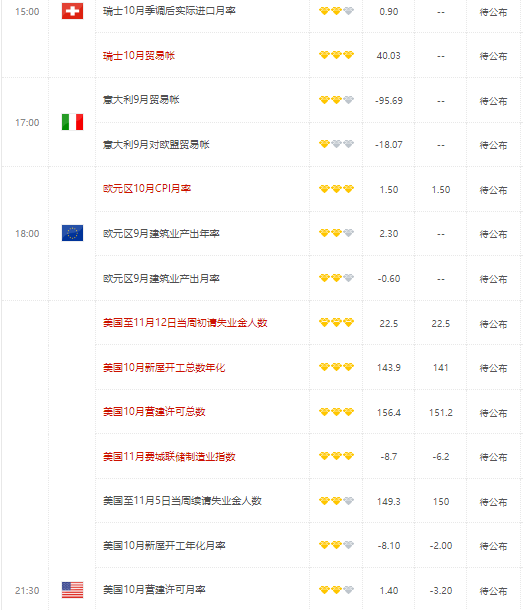
Task: Click previous value 40.03
Action: point(388,56)
